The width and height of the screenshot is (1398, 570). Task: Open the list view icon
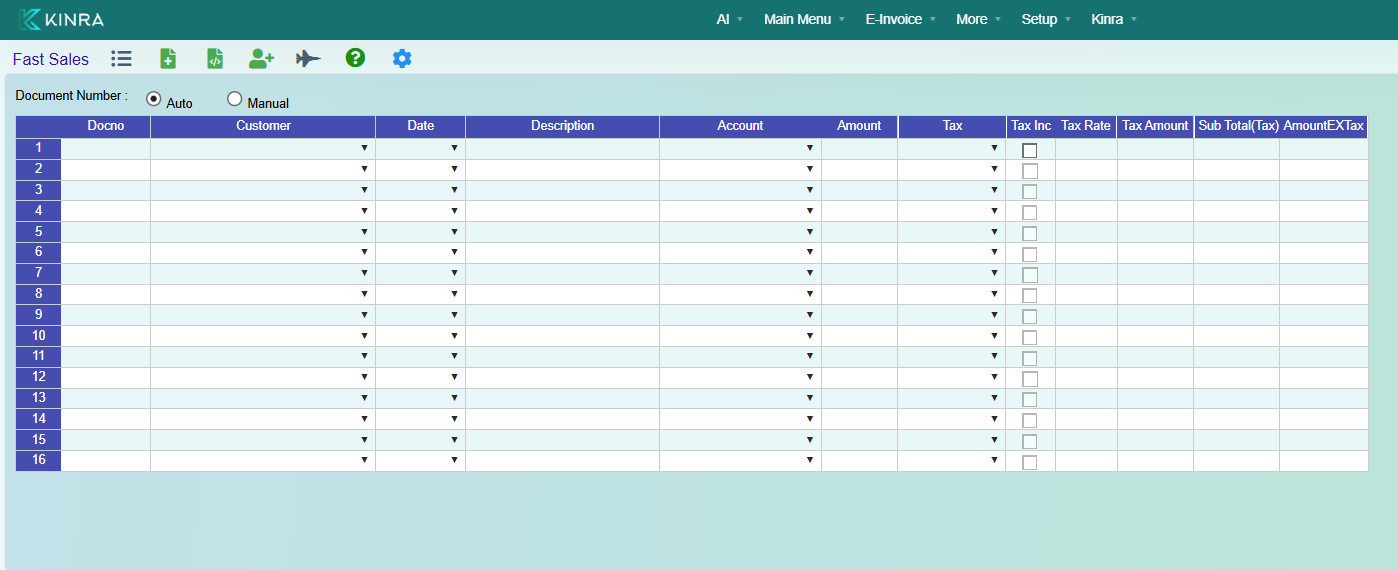click(121, 59)
